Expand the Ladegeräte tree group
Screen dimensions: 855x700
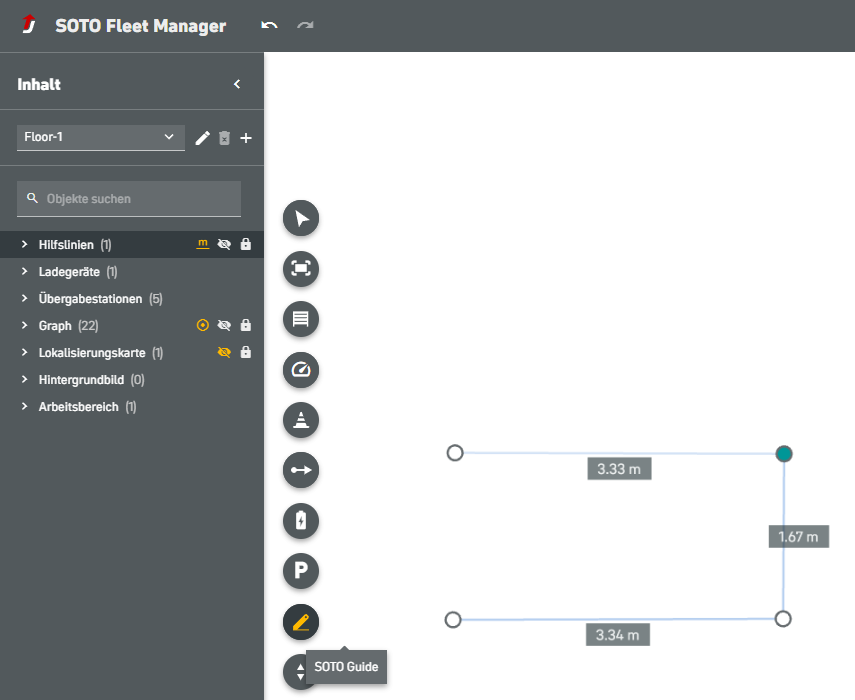click(x=24, y=272)
